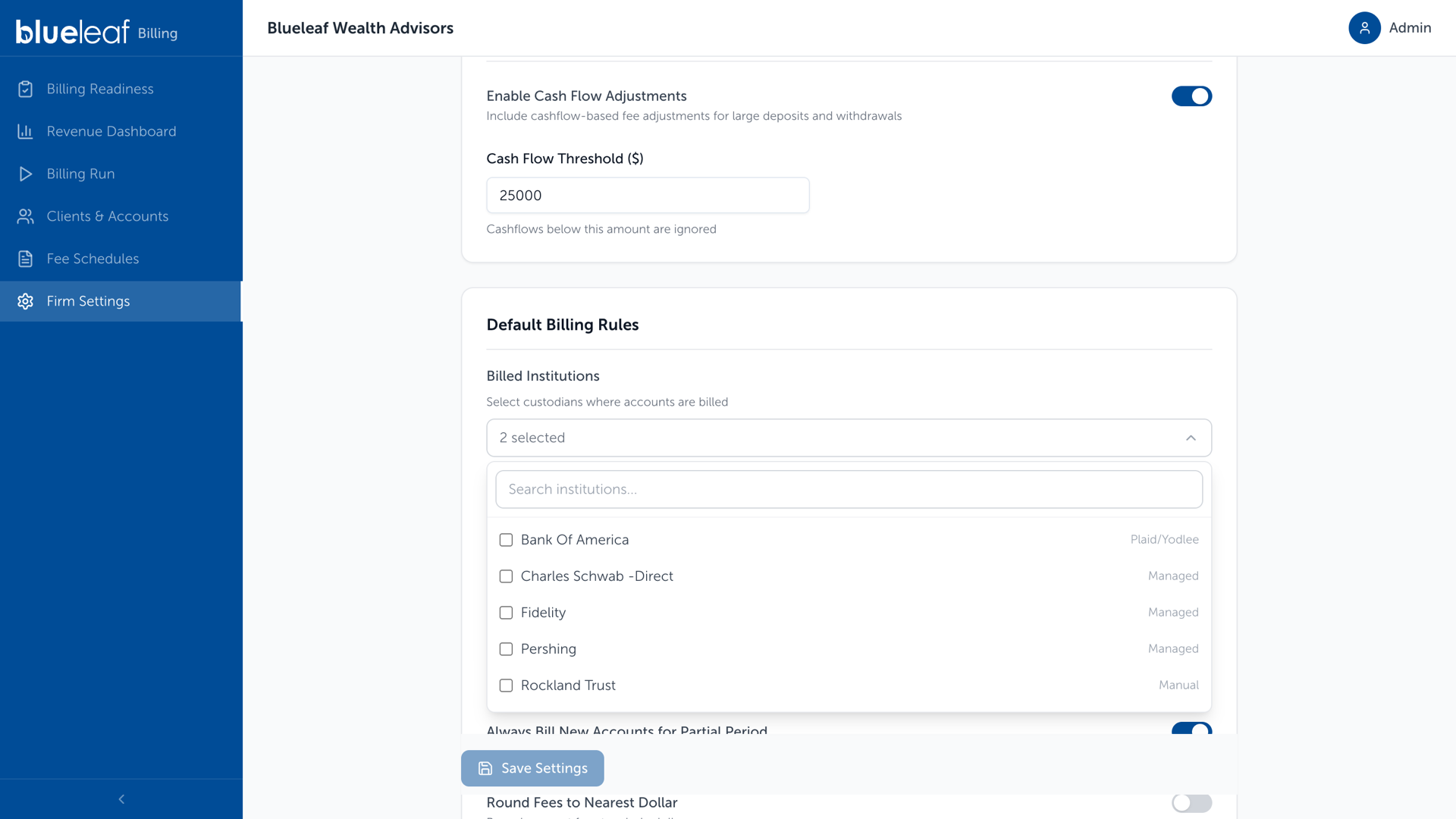
Task: Click the Firm Settings gear icon
Action: click(25, 301)
